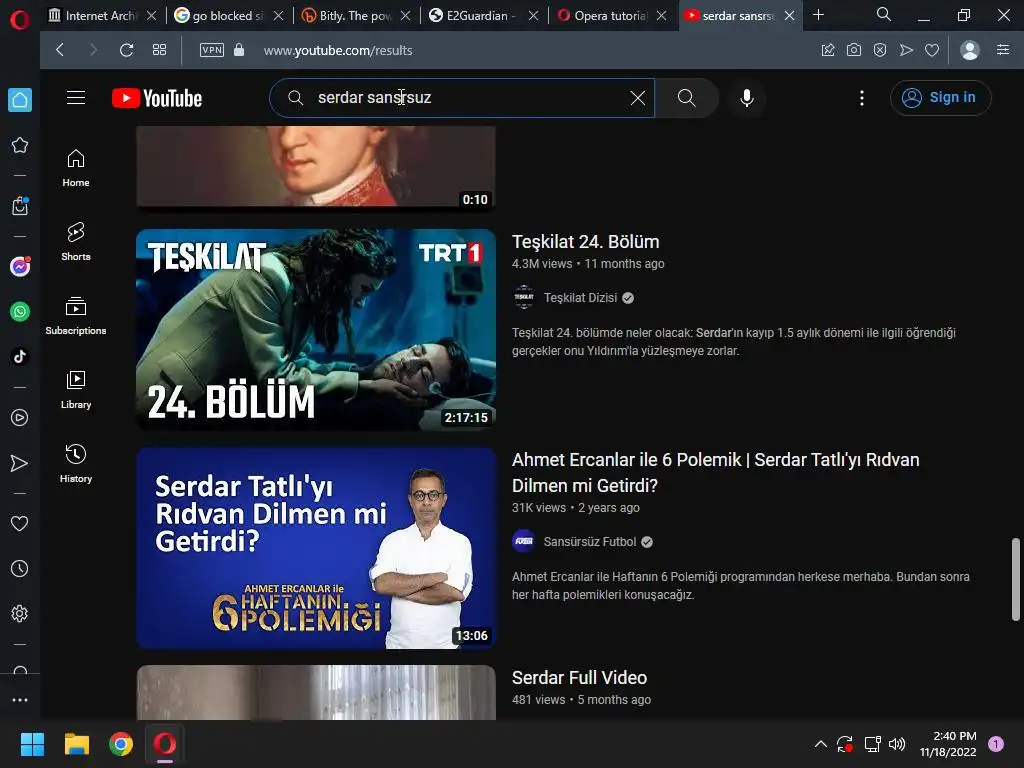Screen dimensions: 1024x768
Task: Go to YouTube Home
Action: (x=76, y=168)
